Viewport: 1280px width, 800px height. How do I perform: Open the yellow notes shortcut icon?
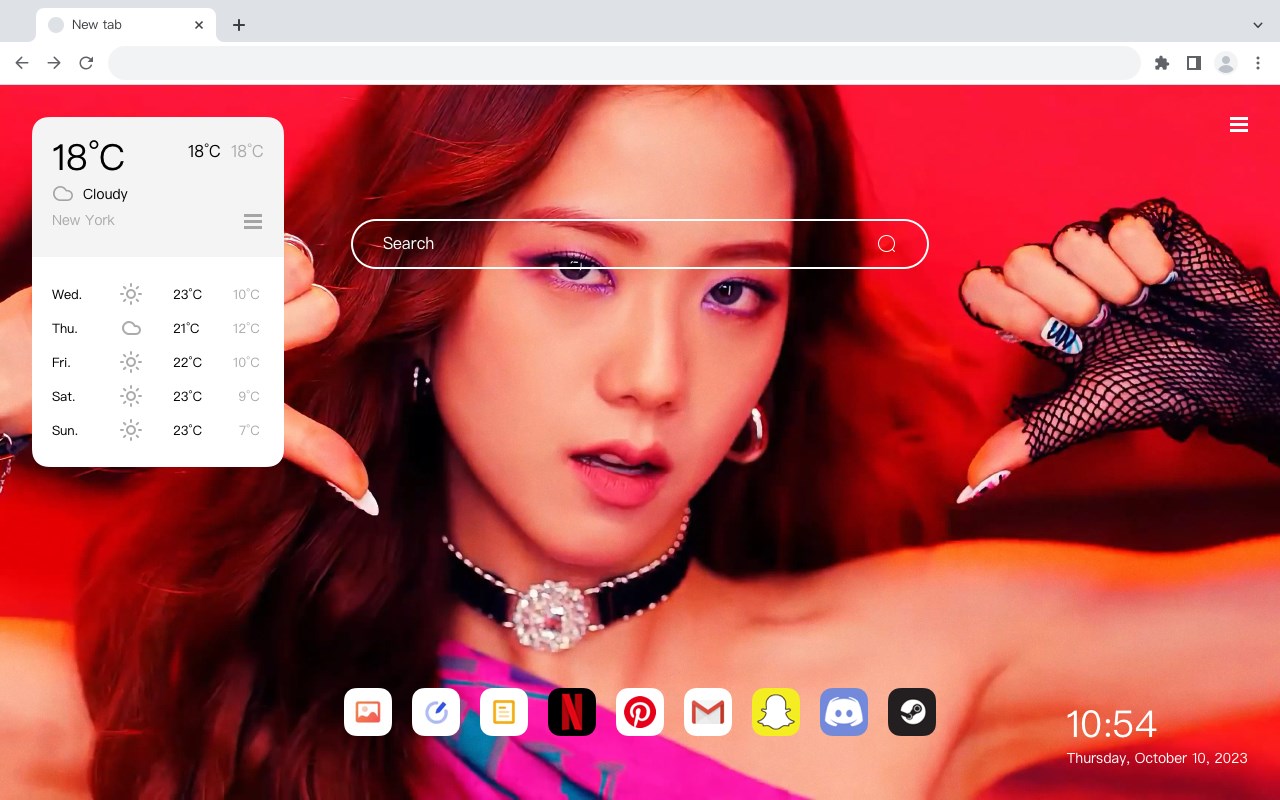(504, 712)
